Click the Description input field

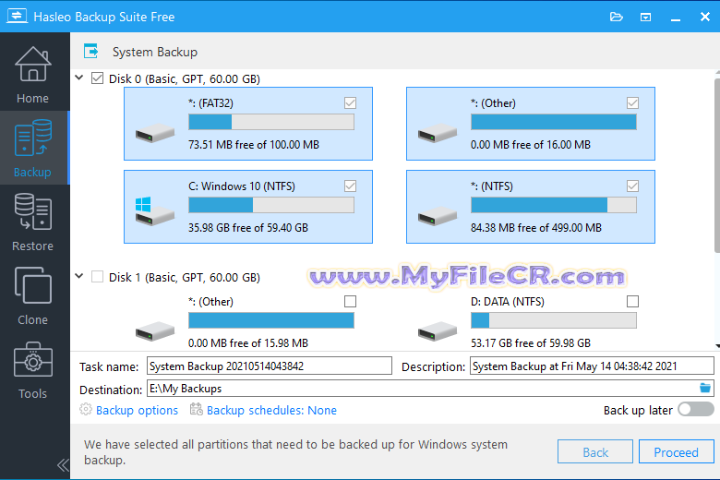(592, 366)
